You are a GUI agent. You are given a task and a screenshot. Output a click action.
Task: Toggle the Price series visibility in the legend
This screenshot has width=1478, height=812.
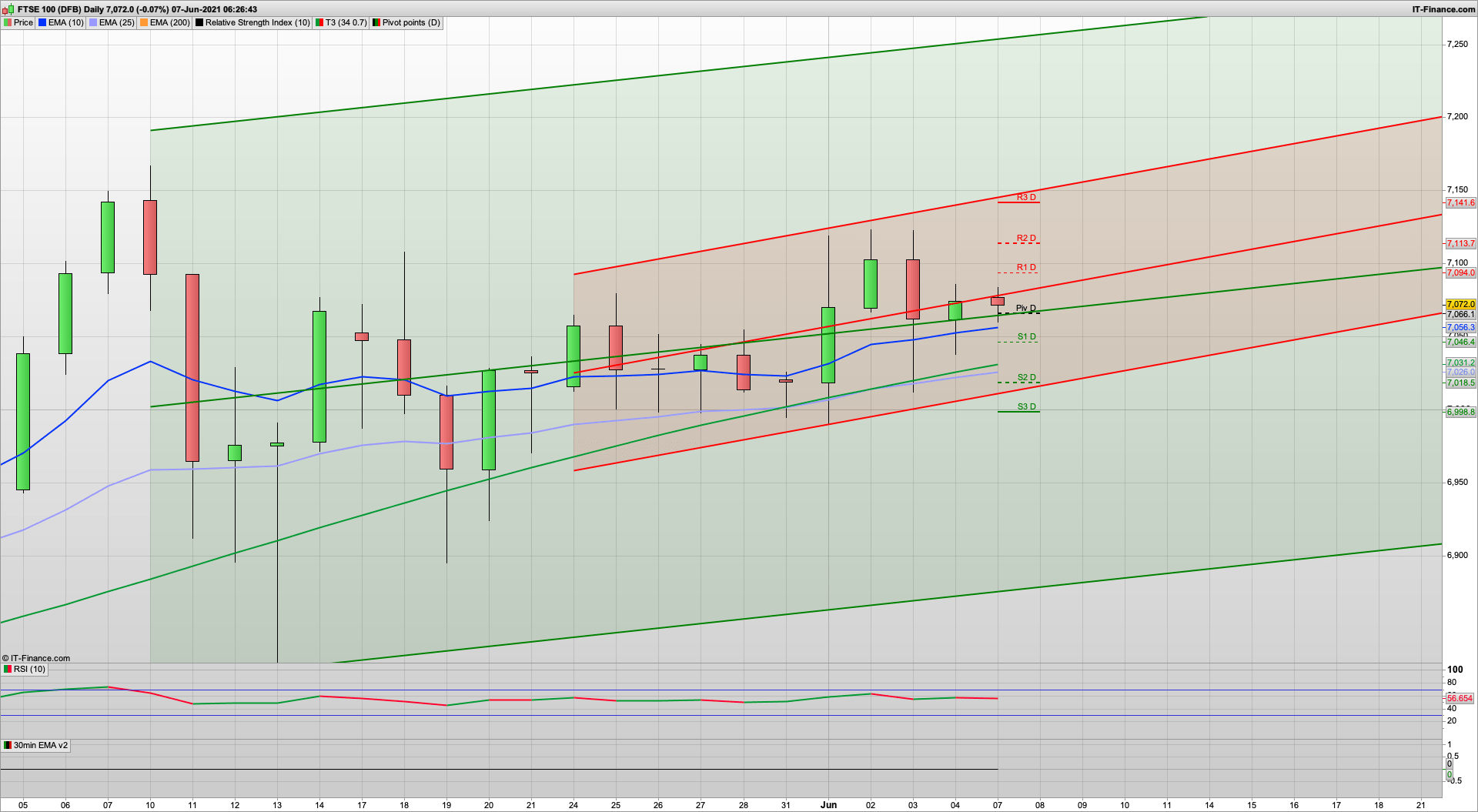(x=22, y=22)
